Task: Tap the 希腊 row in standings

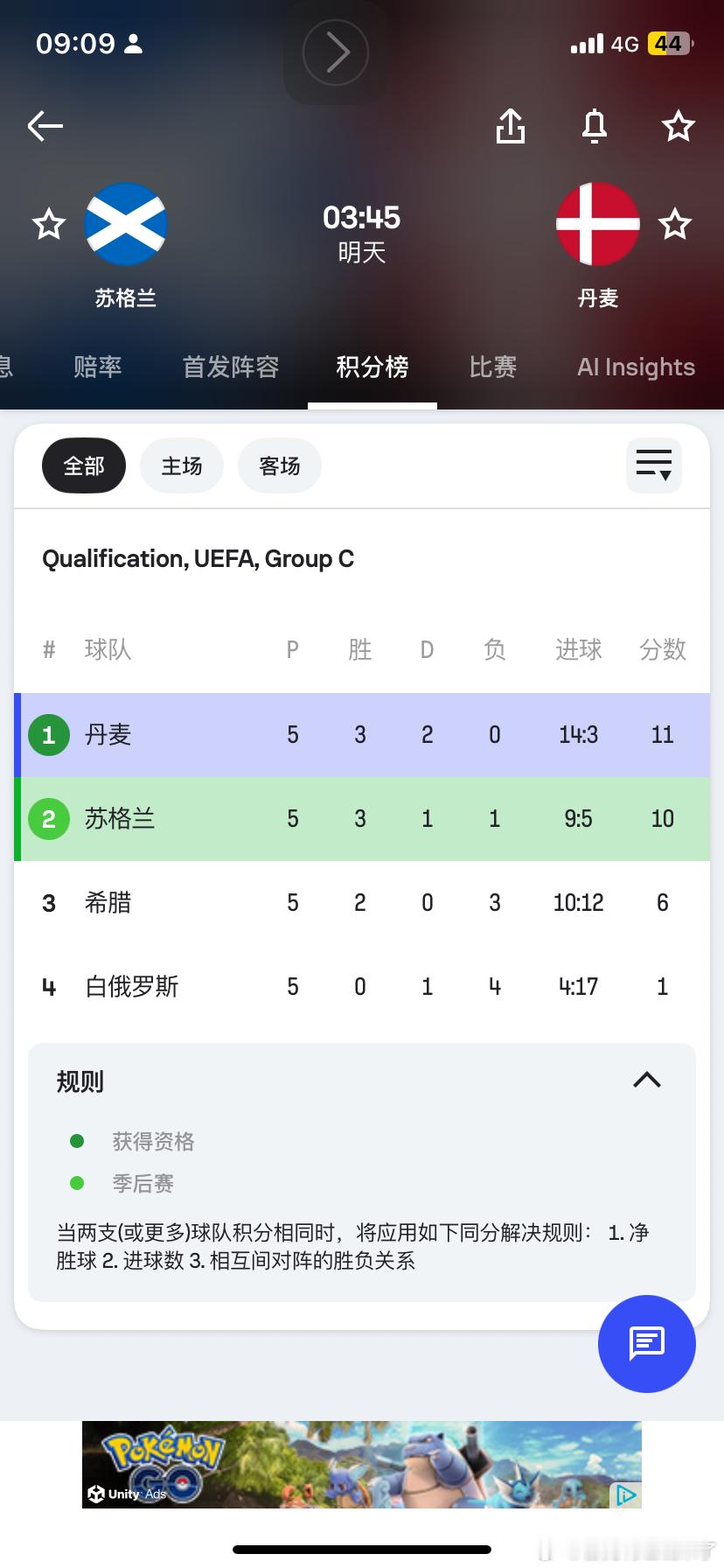Action: (362, 903)
